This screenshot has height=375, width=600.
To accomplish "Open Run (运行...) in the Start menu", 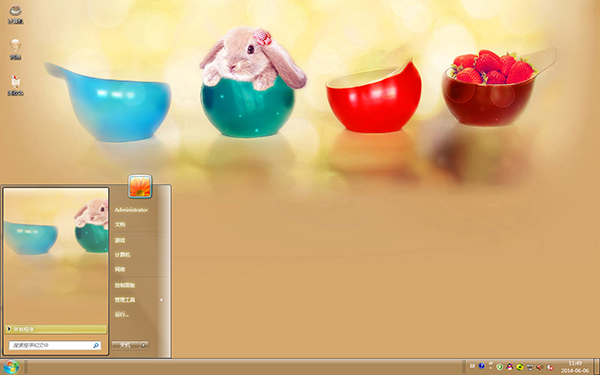I will click(122, 315).
